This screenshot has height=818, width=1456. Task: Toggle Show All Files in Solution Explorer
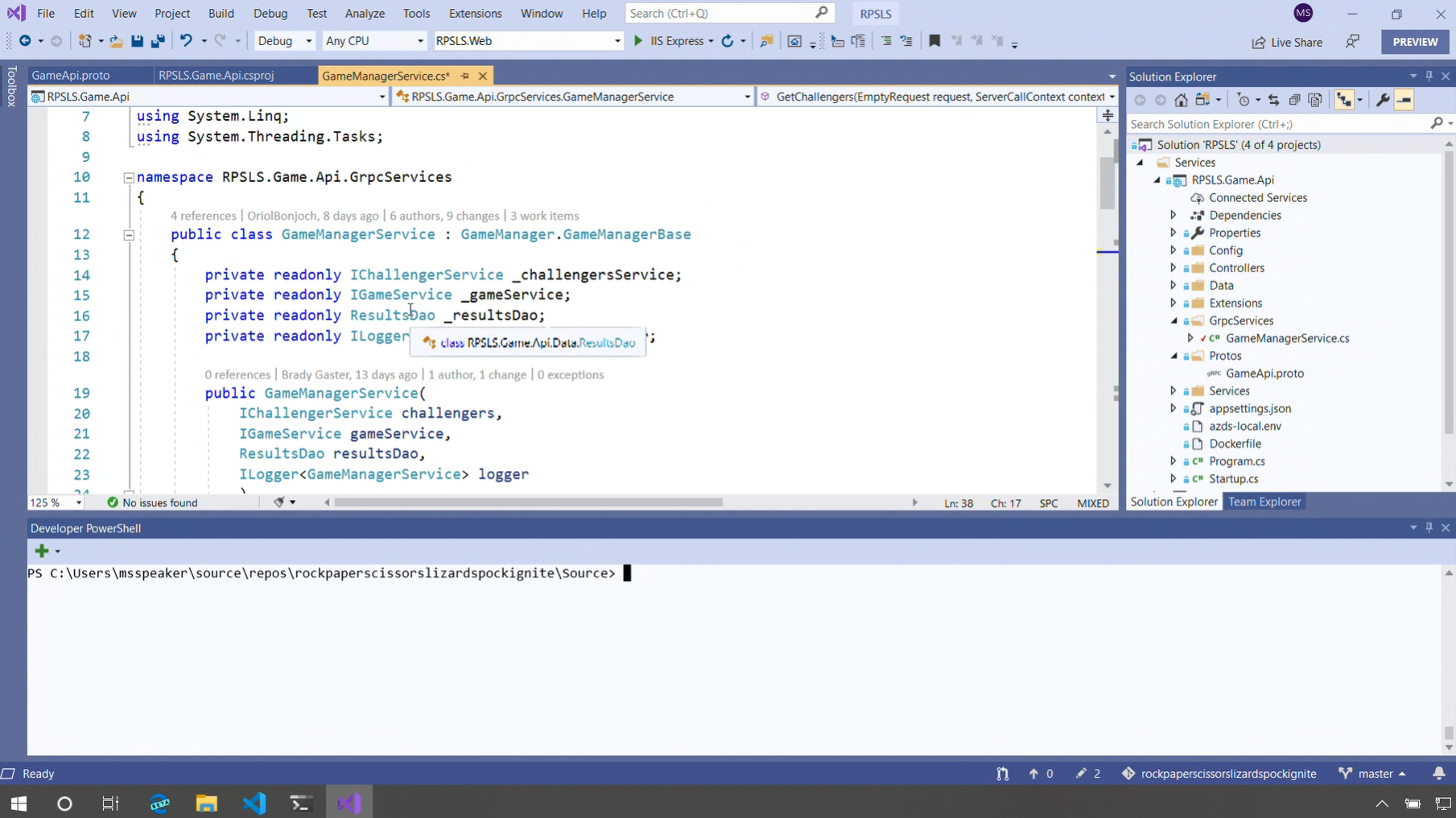click(1315, 100)
